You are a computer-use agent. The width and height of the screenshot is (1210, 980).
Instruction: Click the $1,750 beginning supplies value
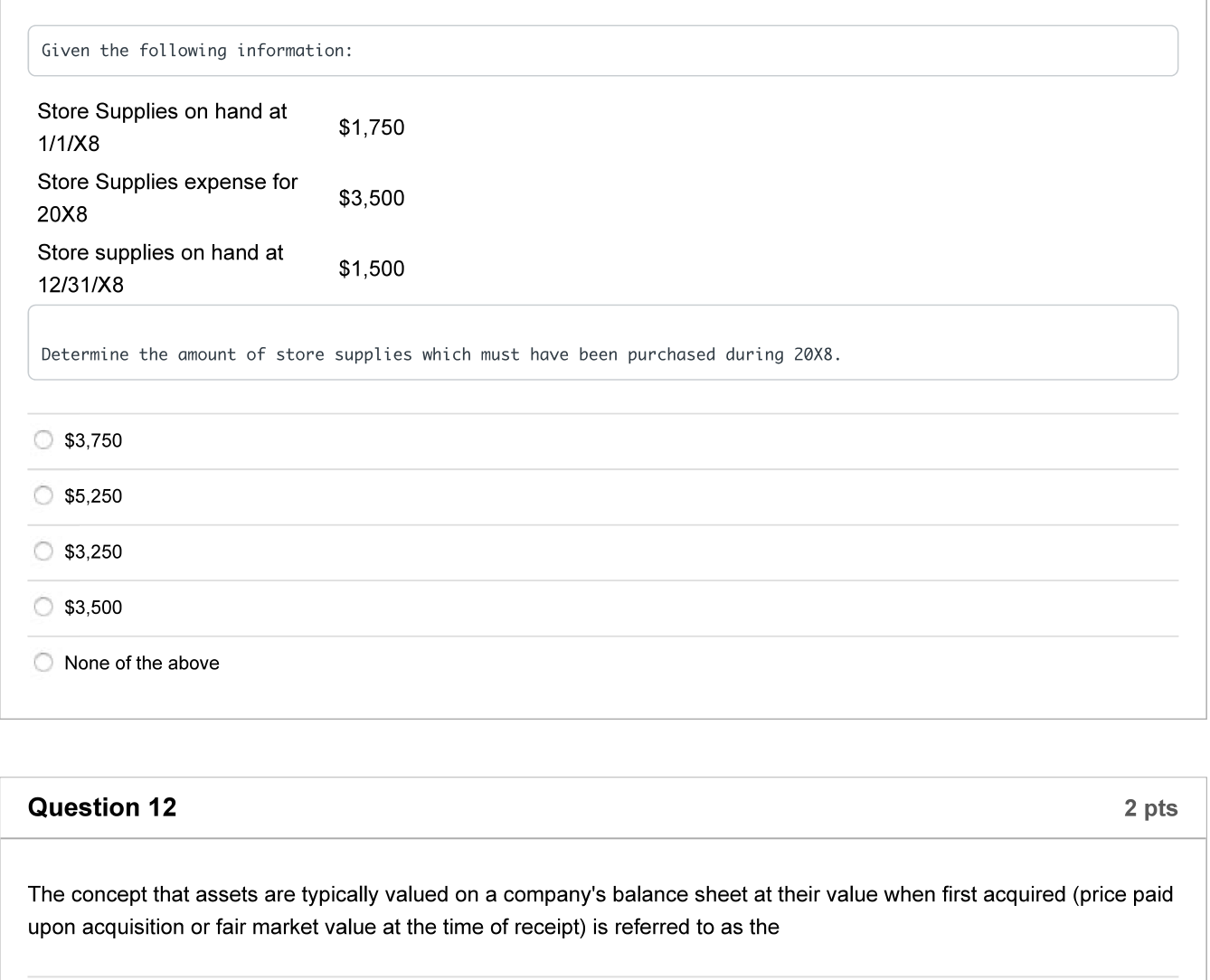point(372,127)
